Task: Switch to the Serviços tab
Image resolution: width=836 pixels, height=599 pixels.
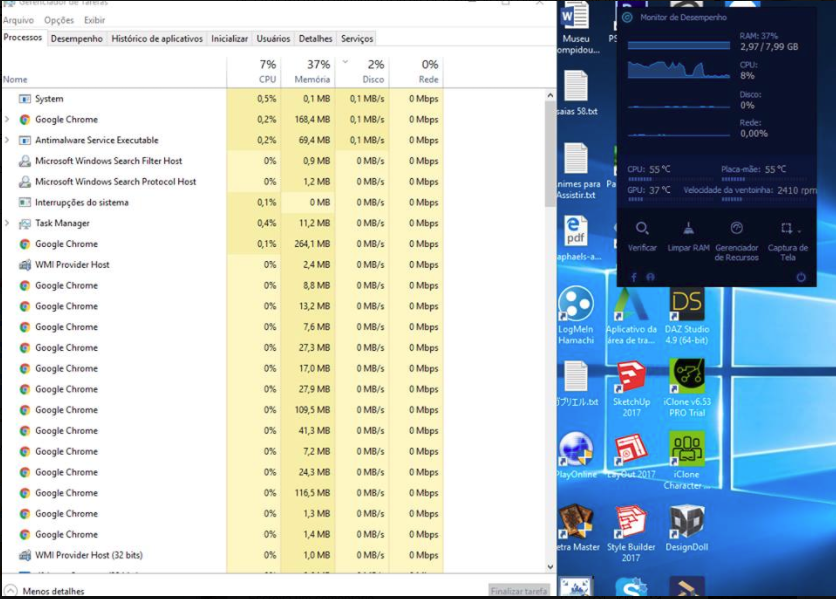Action: click(357, 38)
